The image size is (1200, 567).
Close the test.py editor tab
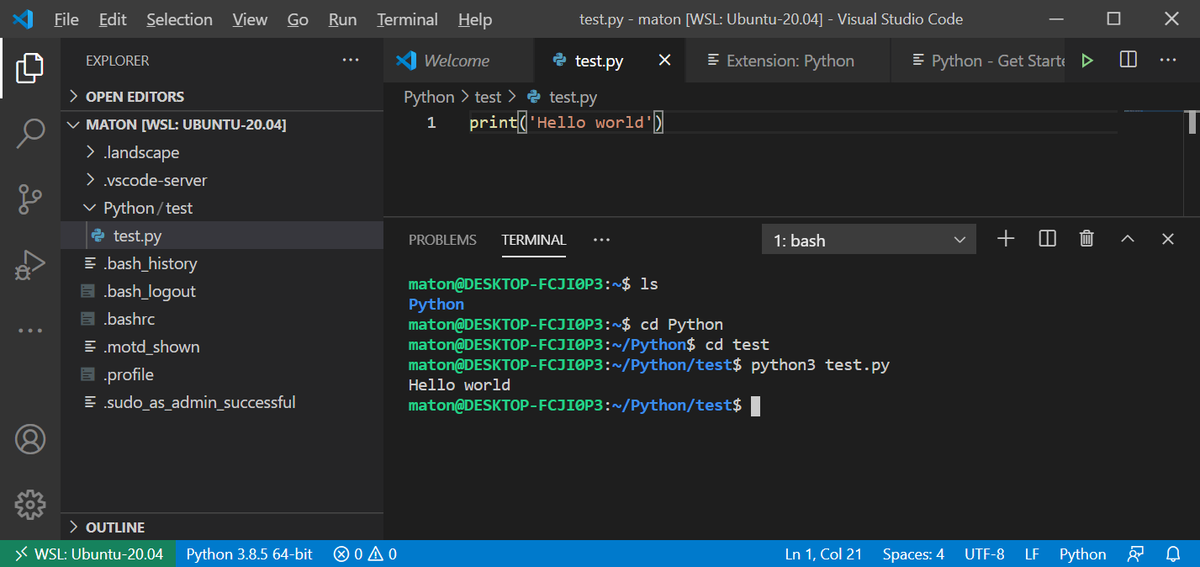tap(664, 61)
